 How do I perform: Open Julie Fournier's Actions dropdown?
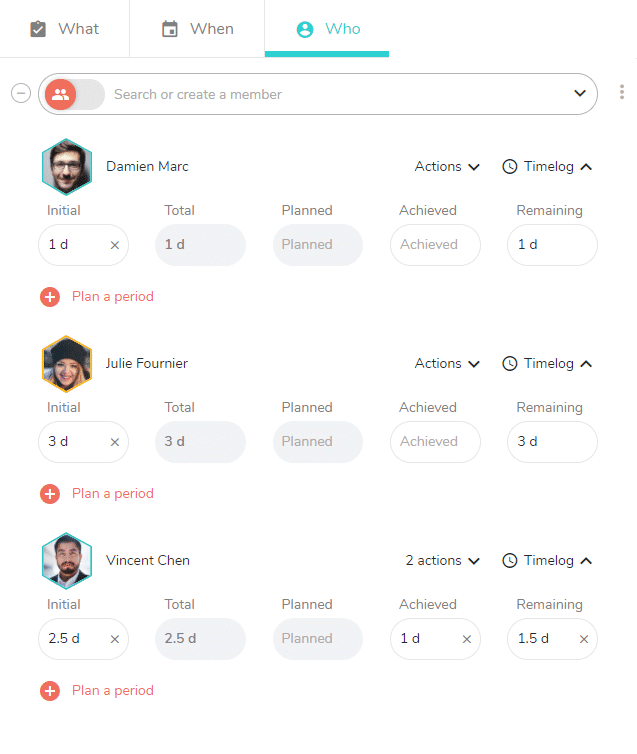click(447, 364)
